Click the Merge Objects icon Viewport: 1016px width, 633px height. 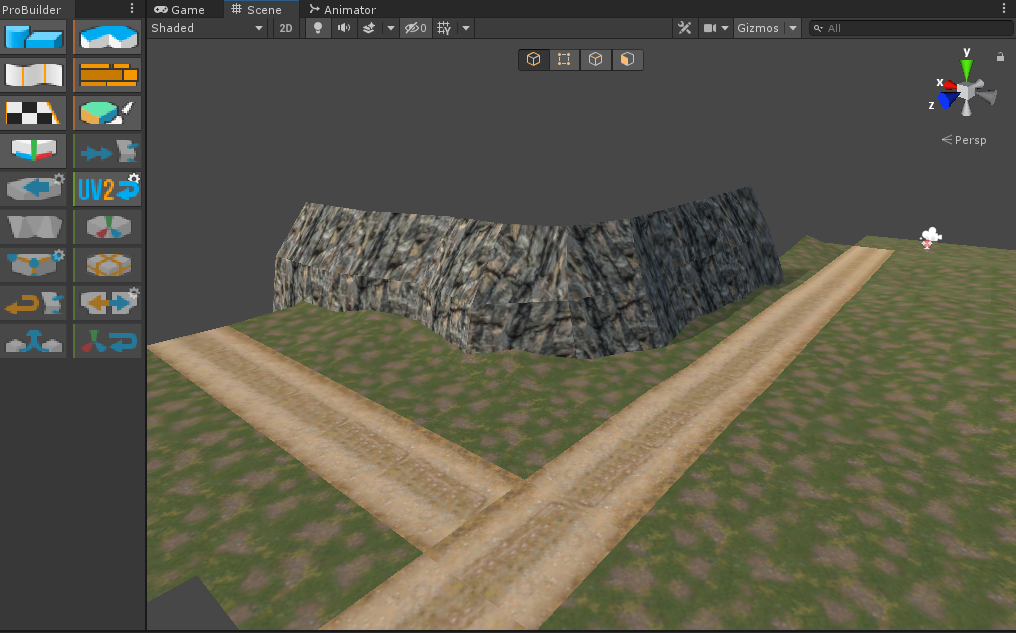point(34,341)
